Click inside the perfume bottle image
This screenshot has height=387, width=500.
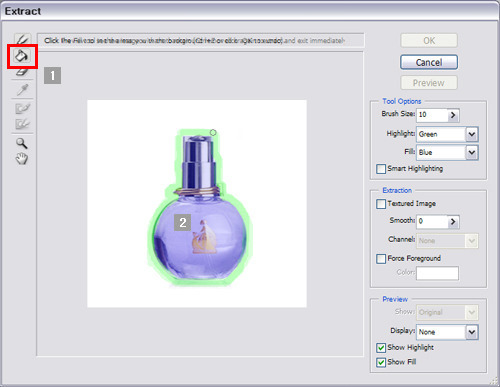click(200, 208)
